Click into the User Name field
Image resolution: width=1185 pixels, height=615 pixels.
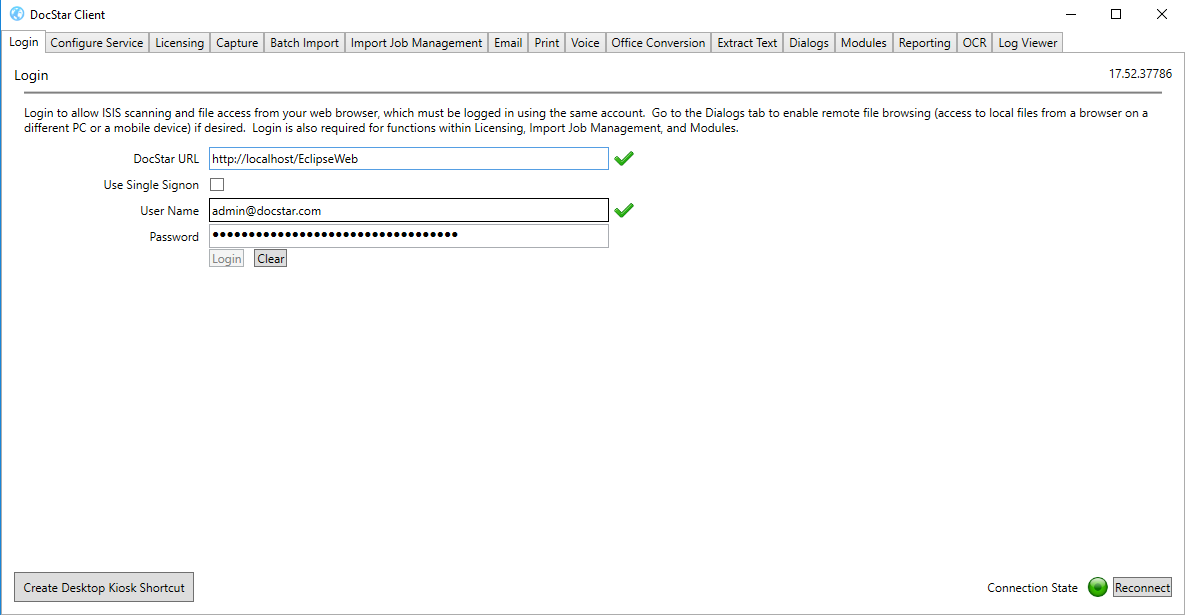pyautogui.click(x=409, y=210)
